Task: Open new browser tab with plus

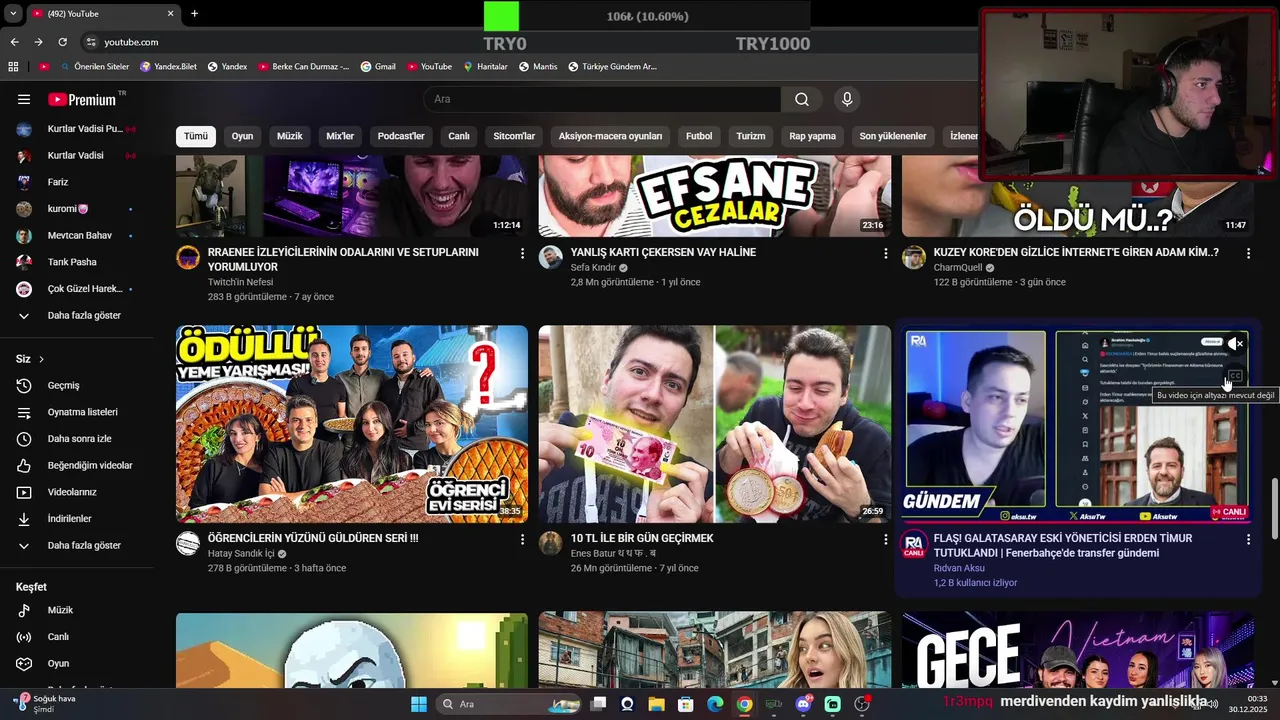Action: (x=194, y=13)
